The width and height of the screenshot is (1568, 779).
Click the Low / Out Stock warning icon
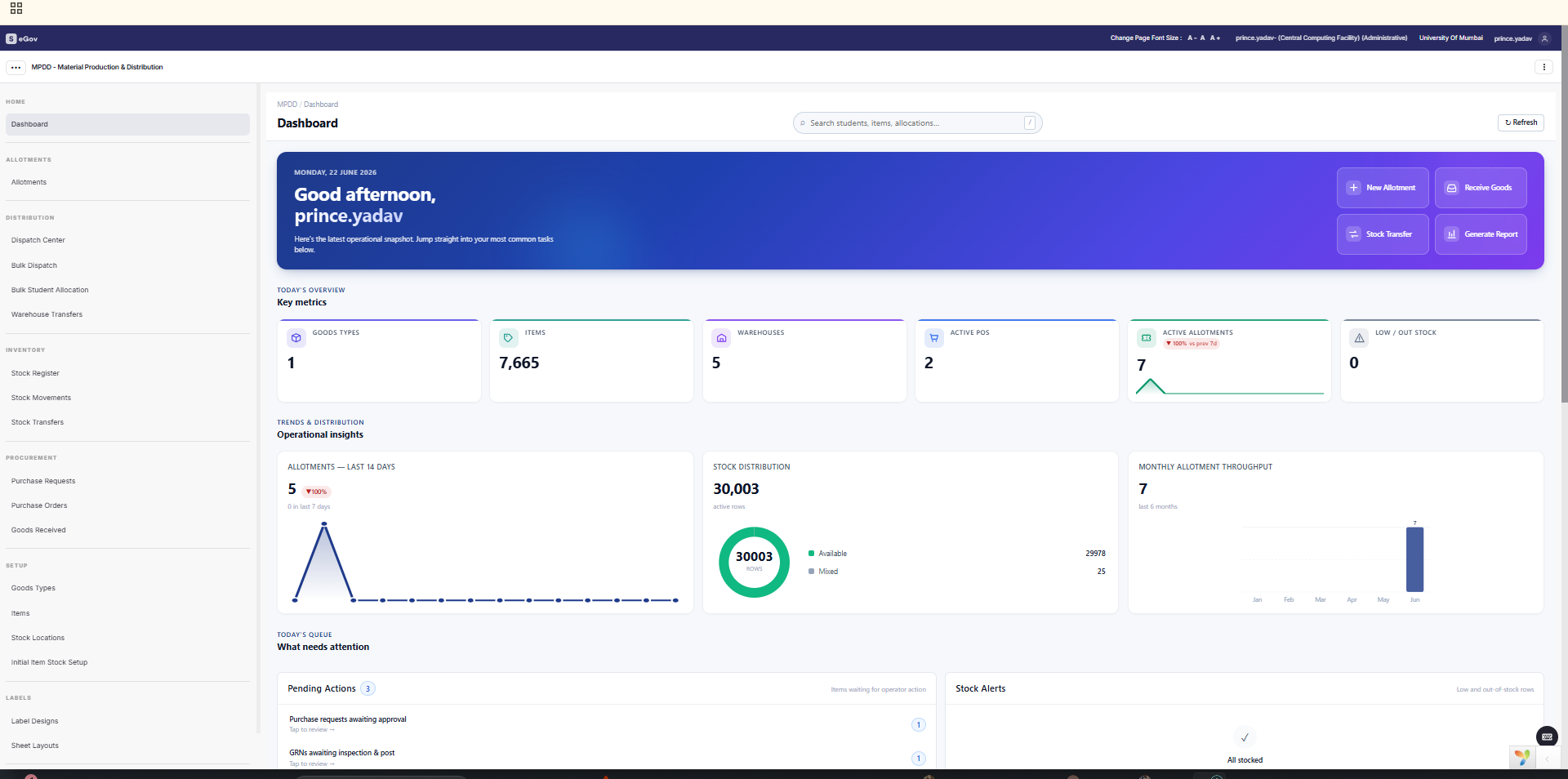(1359, 338)
